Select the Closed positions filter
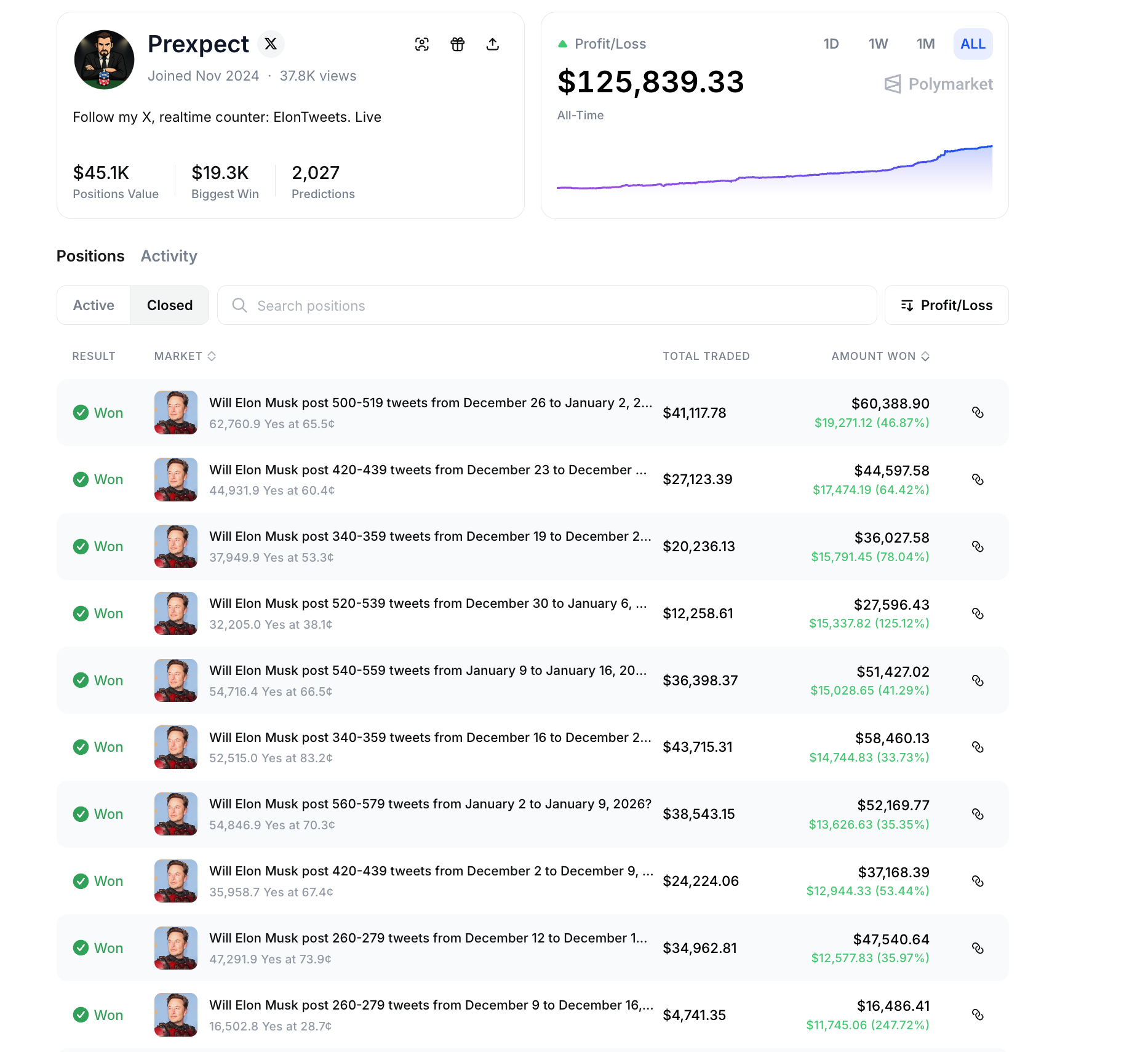This screenshot has height=1052, width=1148. pyautogui.click(x=170, y=305)
